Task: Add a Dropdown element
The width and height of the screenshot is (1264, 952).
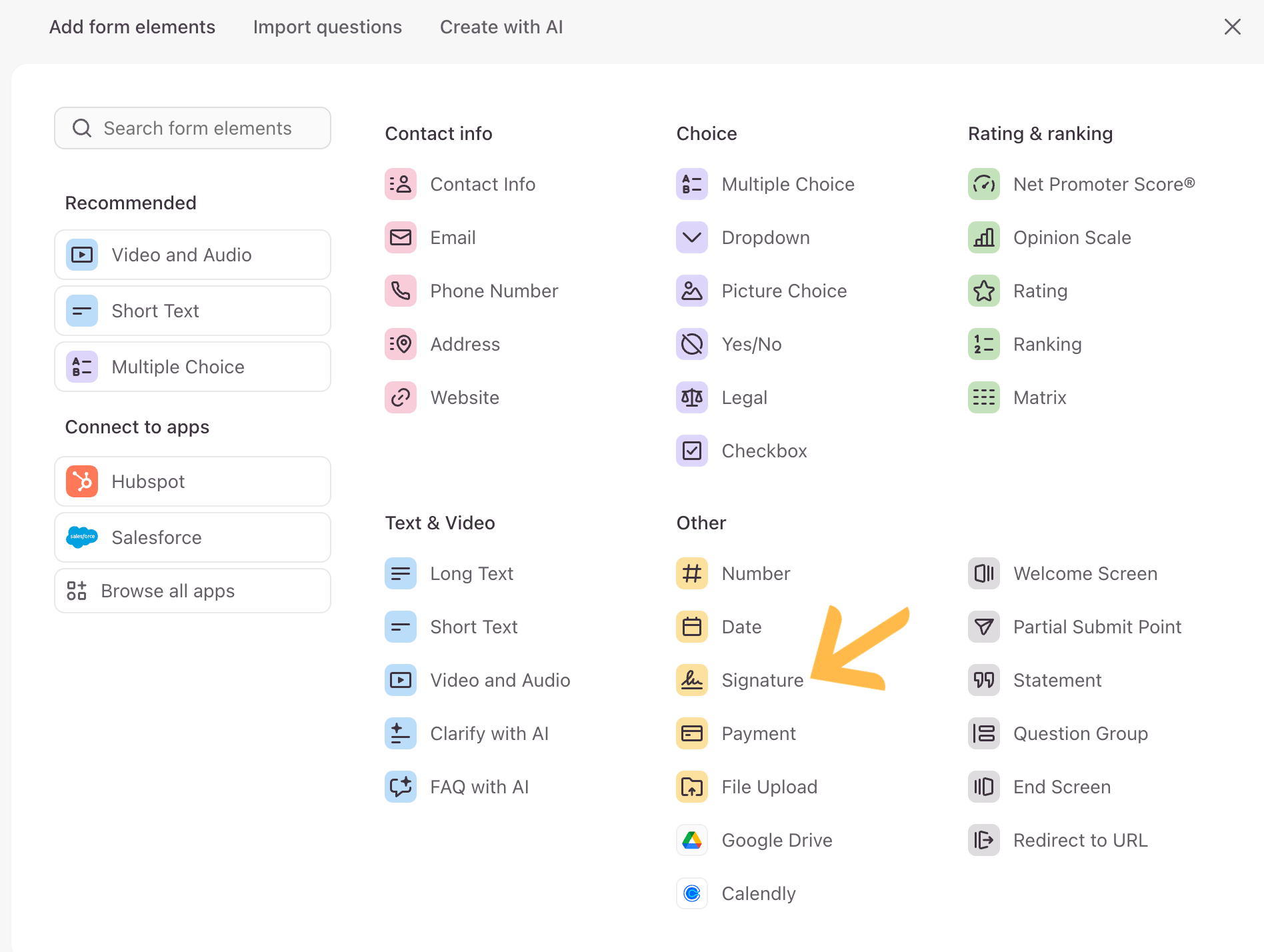Action: click(x=765, y=237)
